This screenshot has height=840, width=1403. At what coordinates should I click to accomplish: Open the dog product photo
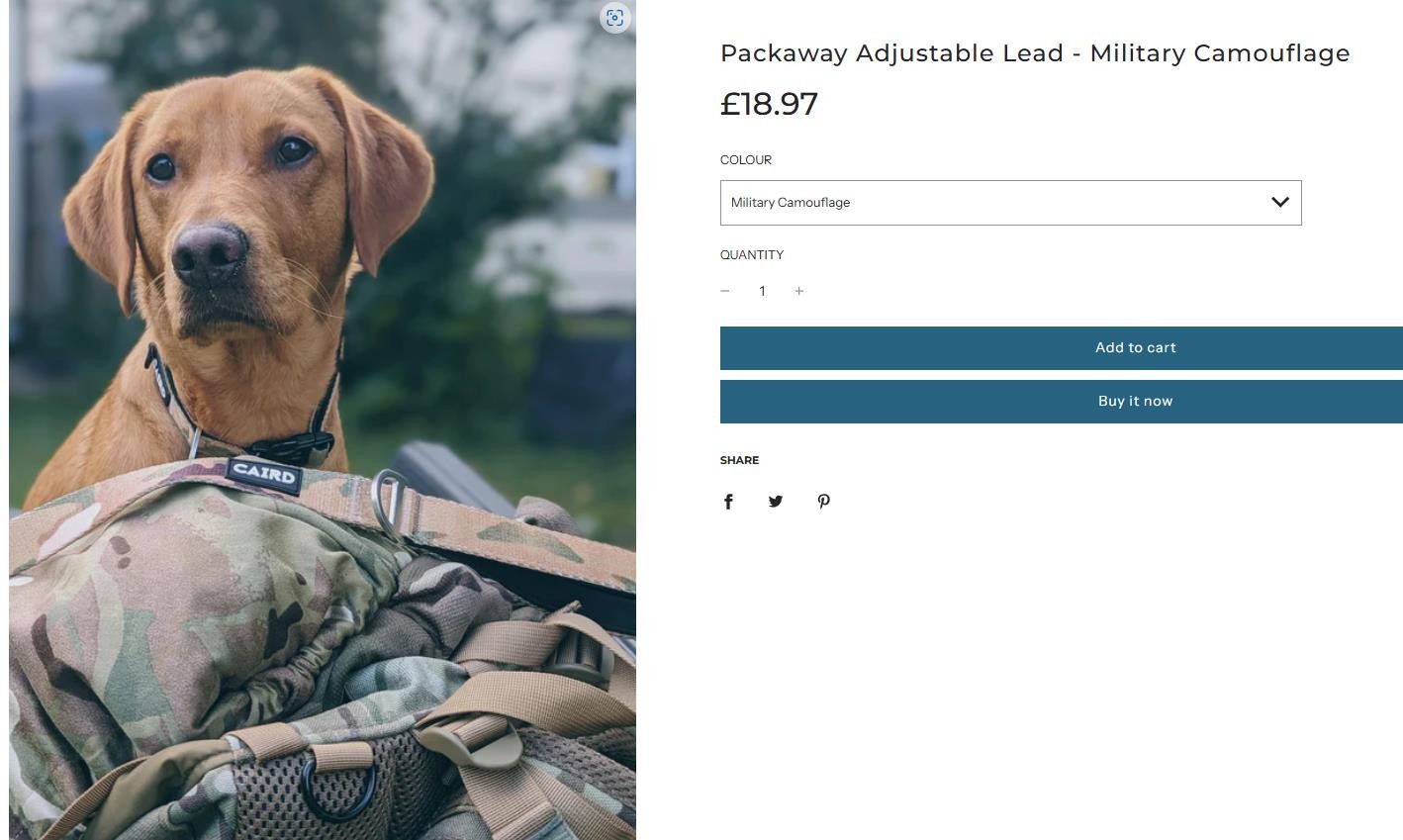(323, 420)
